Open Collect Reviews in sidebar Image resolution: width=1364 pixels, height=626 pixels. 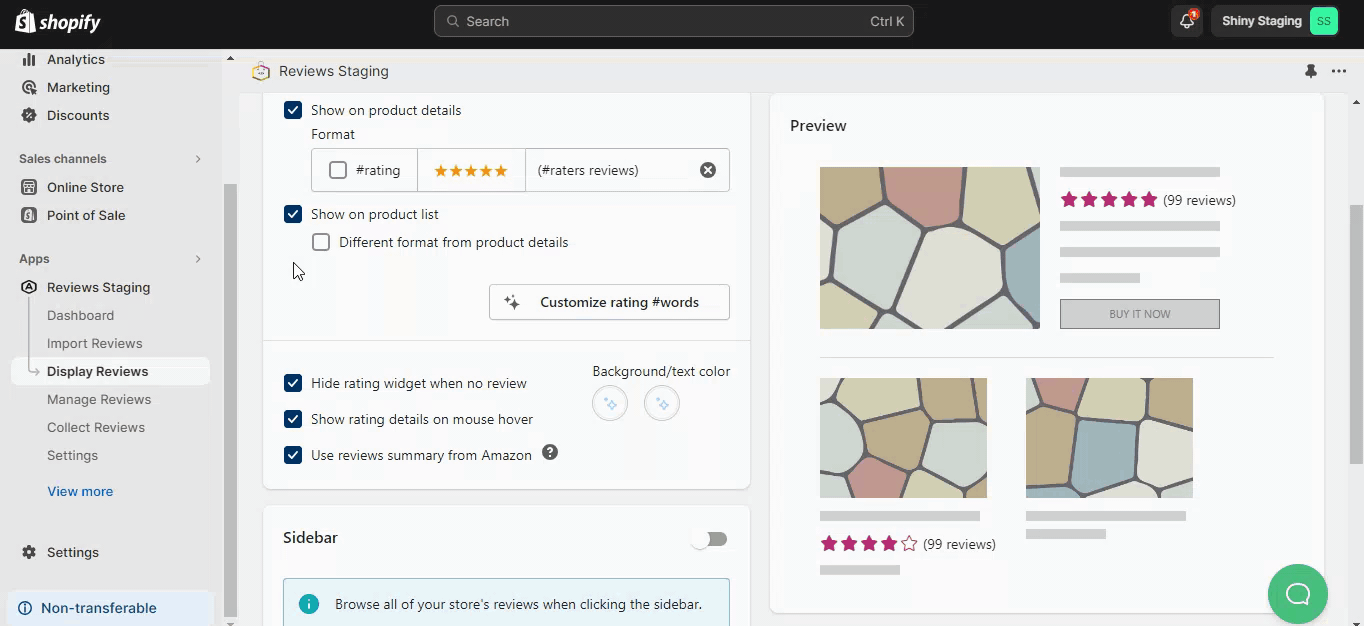(96, 427)
